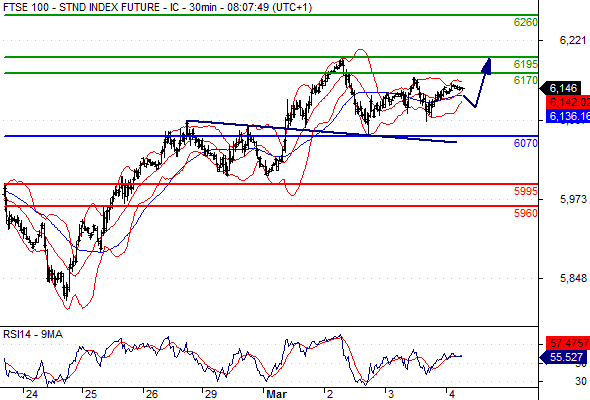
Task: Click date label 26 on time axis
Action: [x=152, y=394]
